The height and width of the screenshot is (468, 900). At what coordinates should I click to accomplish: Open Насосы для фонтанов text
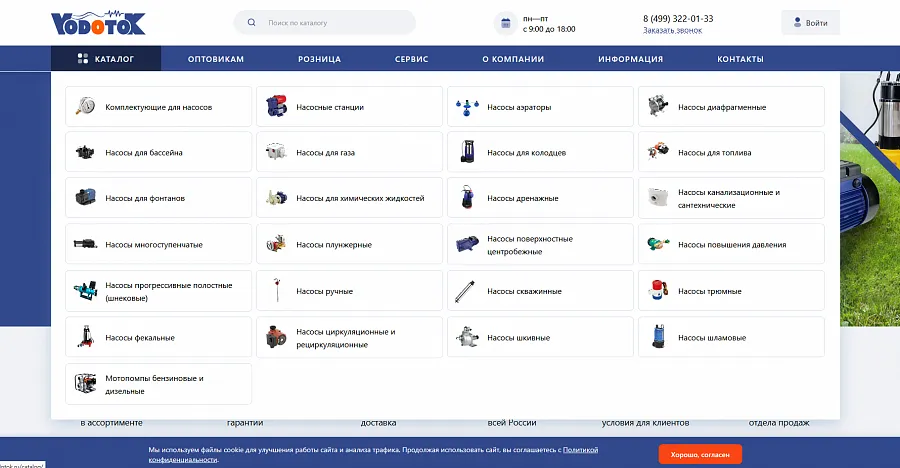(145, 198)
